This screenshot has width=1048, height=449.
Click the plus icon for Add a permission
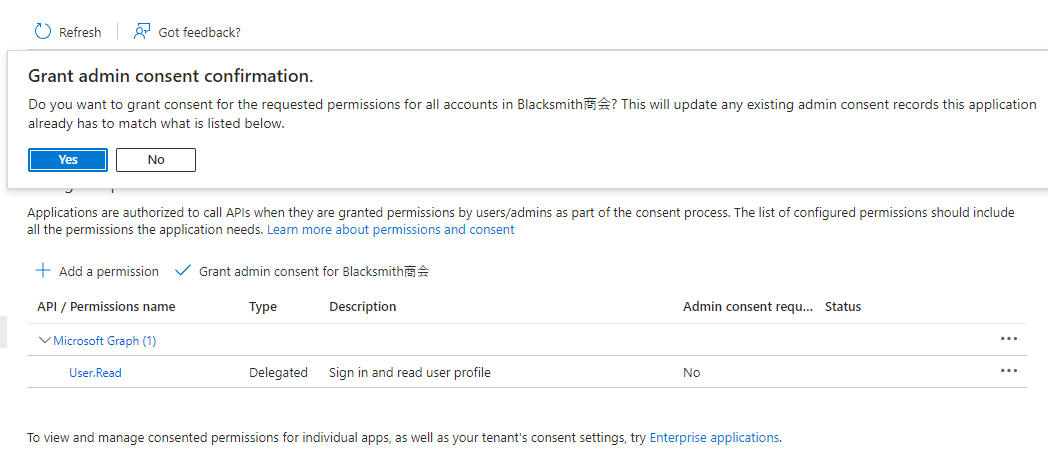(43, 271)
